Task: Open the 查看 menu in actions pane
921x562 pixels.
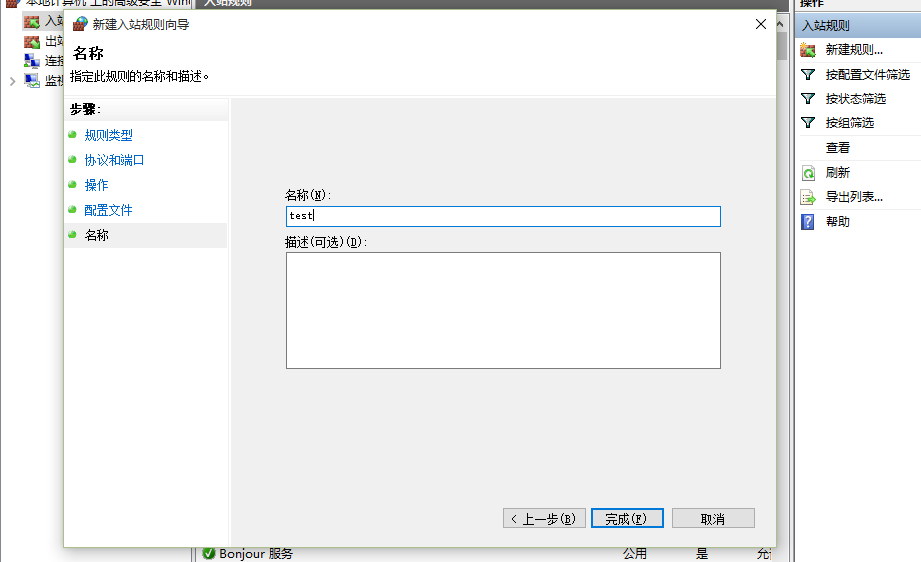Action: [x=838, y=148]
